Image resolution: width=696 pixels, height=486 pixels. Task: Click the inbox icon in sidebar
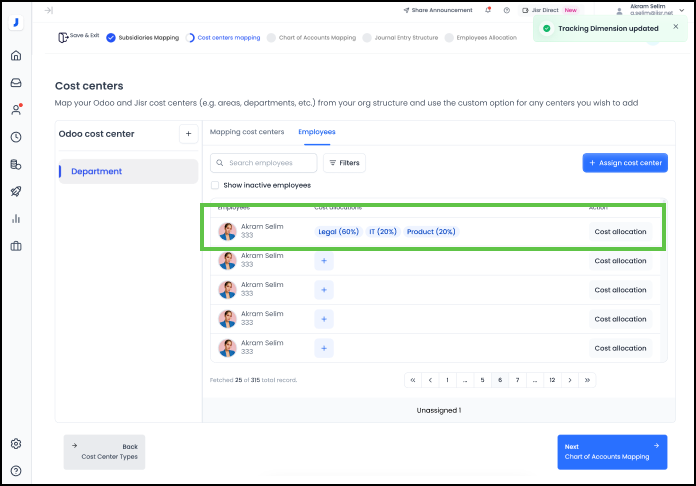coord(16,82)
